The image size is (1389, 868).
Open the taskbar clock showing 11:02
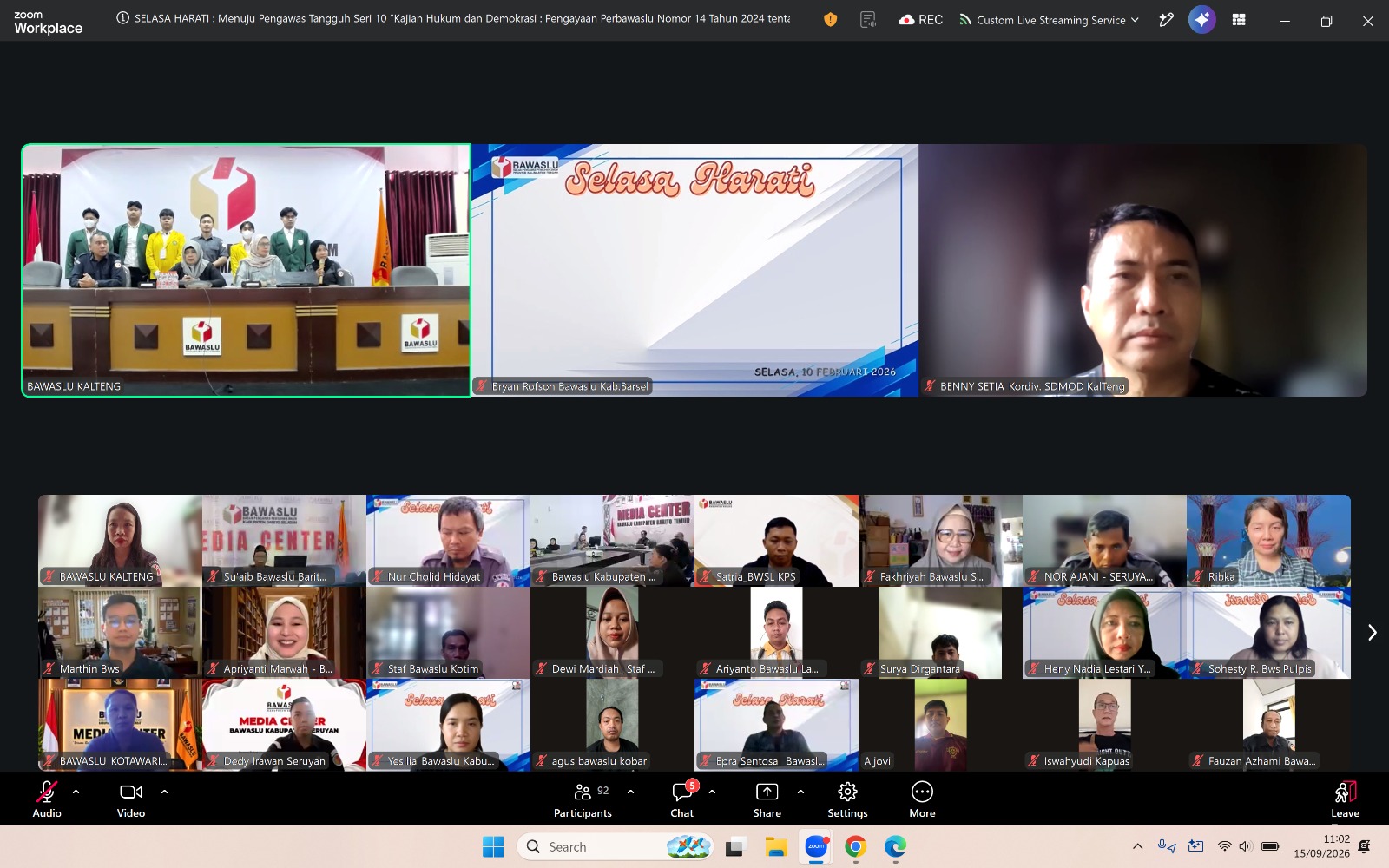pos(1321,846)
